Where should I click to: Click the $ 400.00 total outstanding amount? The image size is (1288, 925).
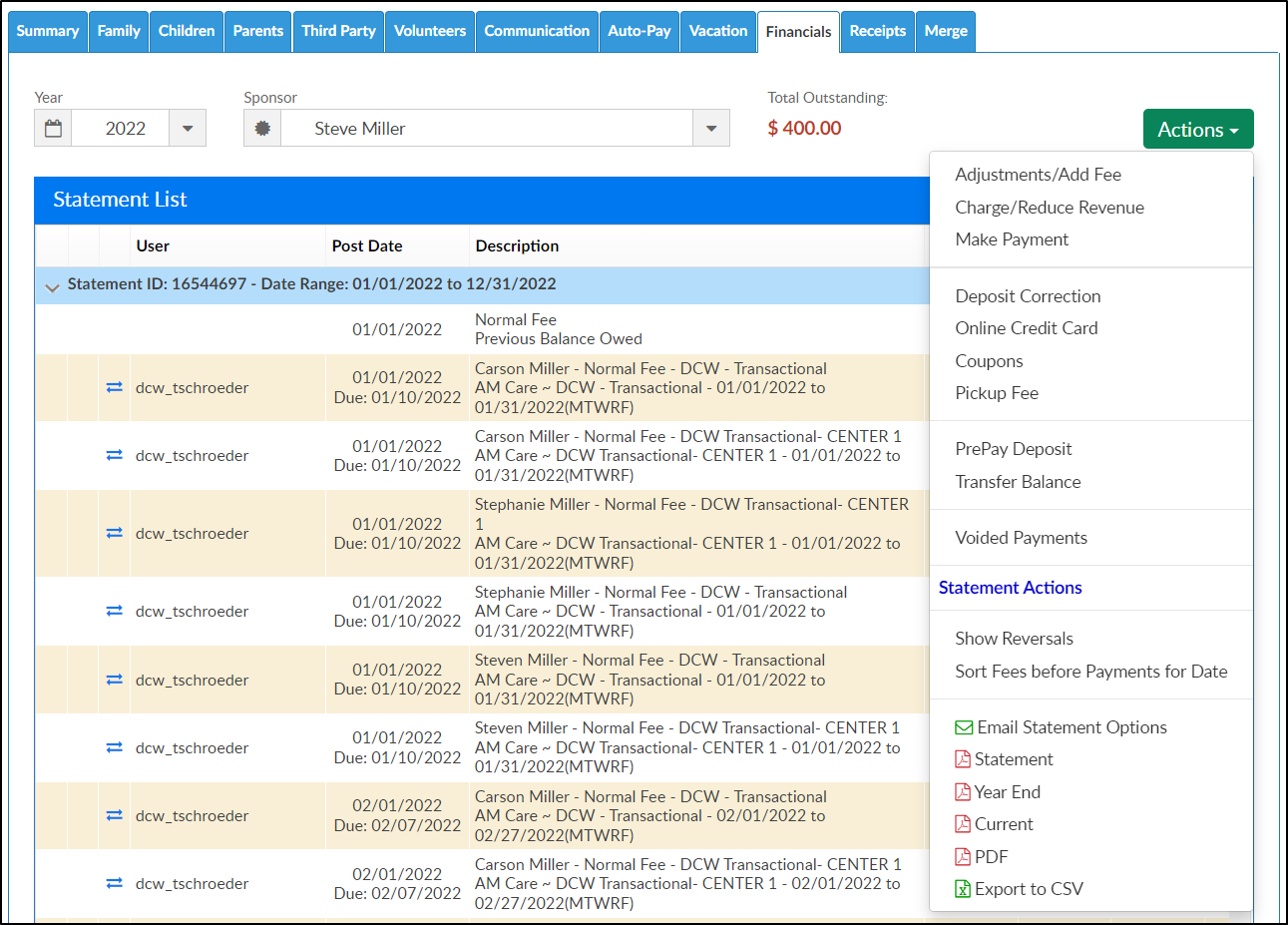[804, 129]
